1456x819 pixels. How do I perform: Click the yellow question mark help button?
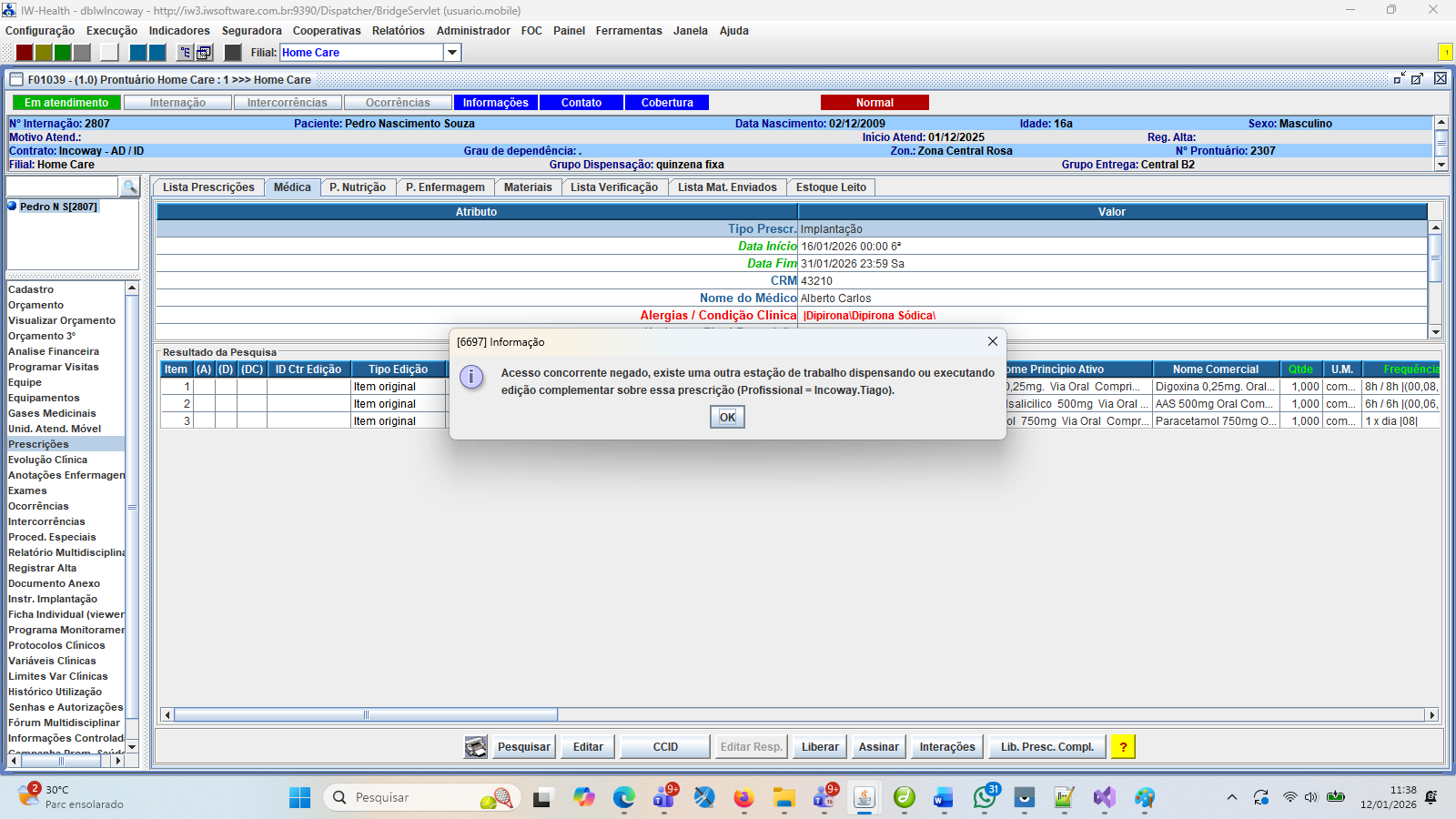click(1123, 747)
